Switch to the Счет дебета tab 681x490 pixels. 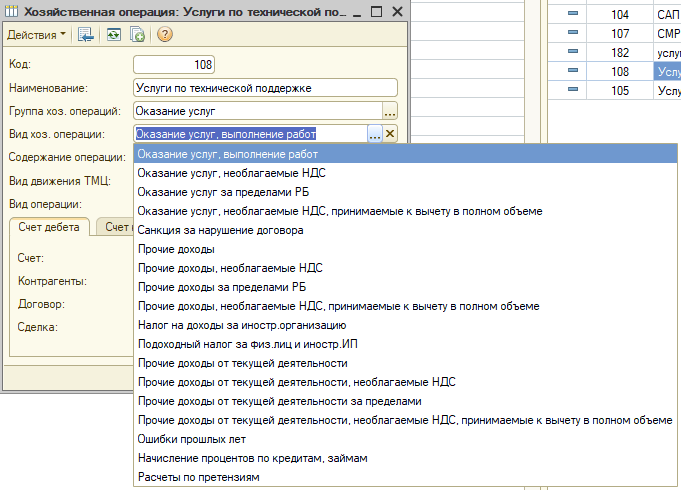click(x=49, y=227)
